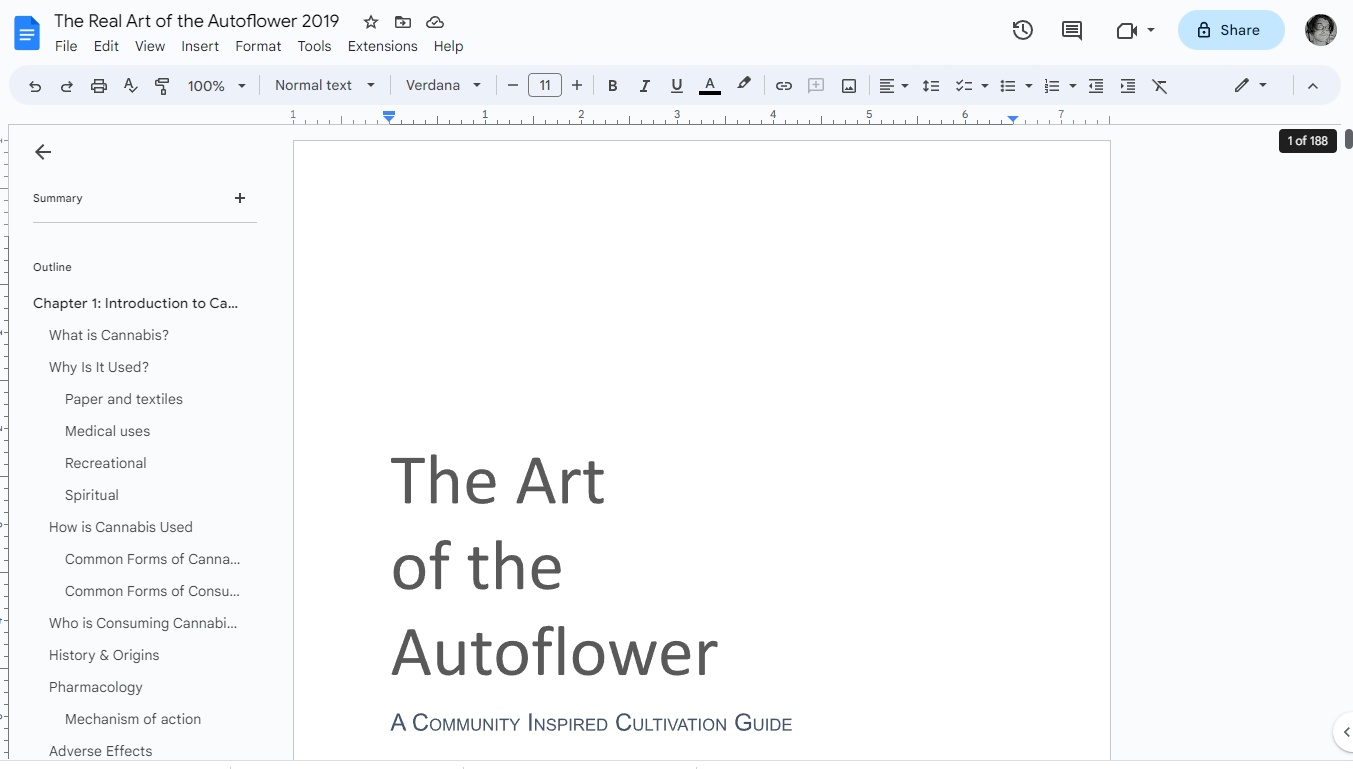
Task: Open the Docs home logo
Action: point(27,33)
